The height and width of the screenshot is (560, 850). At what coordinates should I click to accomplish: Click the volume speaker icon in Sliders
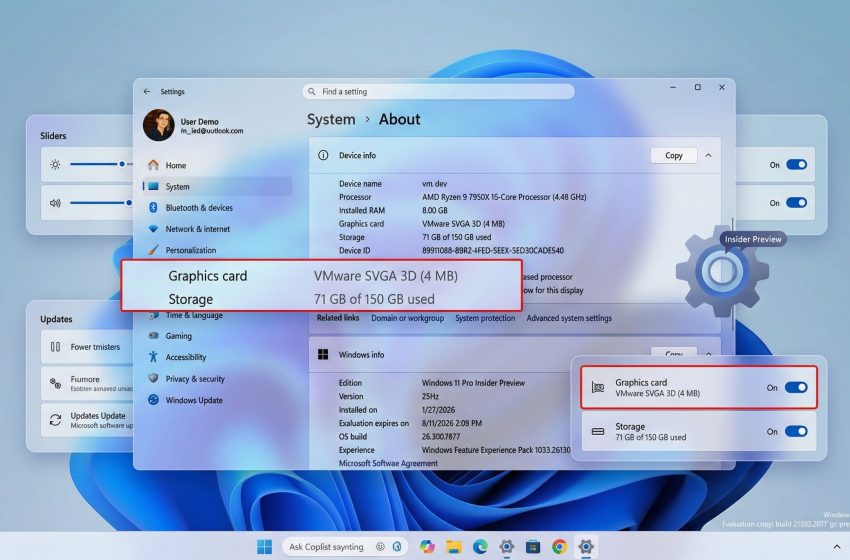pos(55,203)
